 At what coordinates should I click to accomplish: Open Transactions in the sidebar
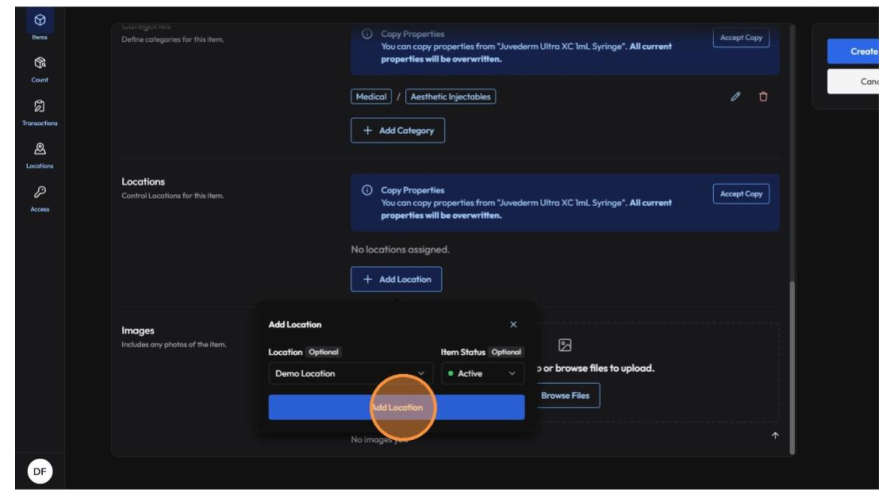click(39, 112)
